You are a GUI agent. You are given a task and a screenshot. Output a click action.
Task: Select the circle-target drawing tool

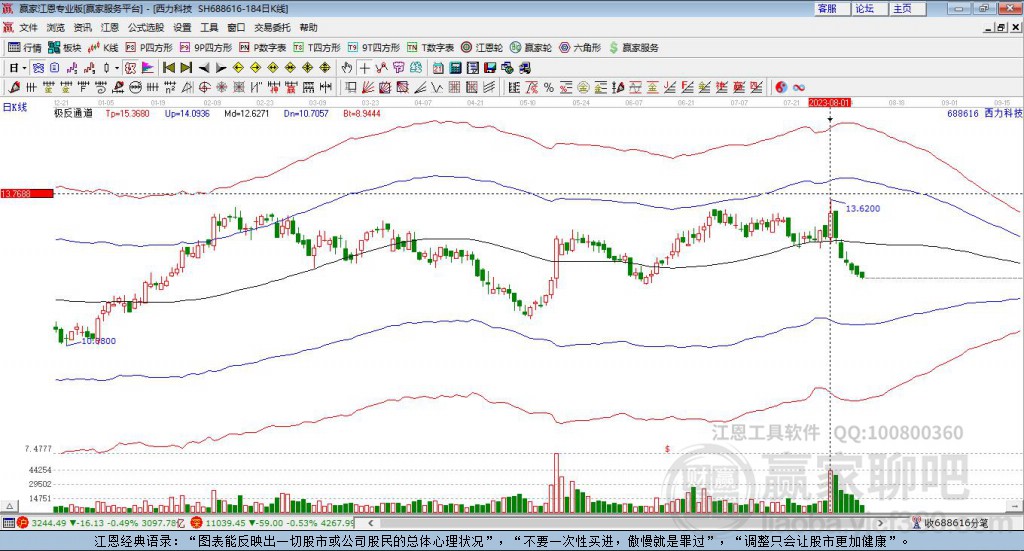tap(204, 87)
